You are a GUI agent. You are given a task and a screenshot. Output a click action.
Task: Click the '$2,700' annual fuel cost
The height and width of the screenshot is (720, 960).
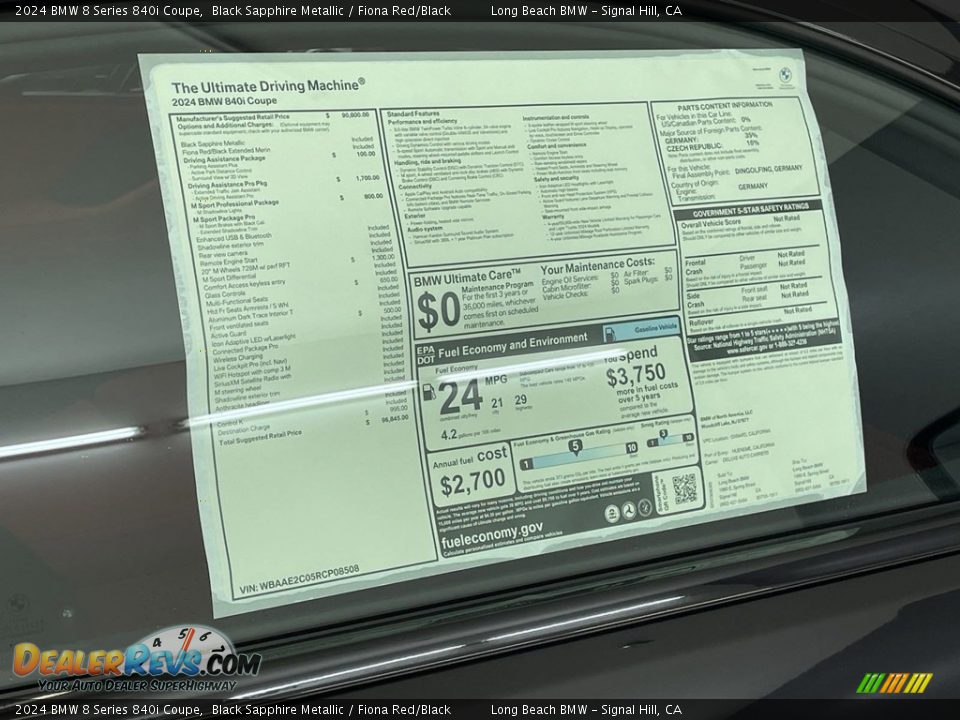(x=473, y=482)
